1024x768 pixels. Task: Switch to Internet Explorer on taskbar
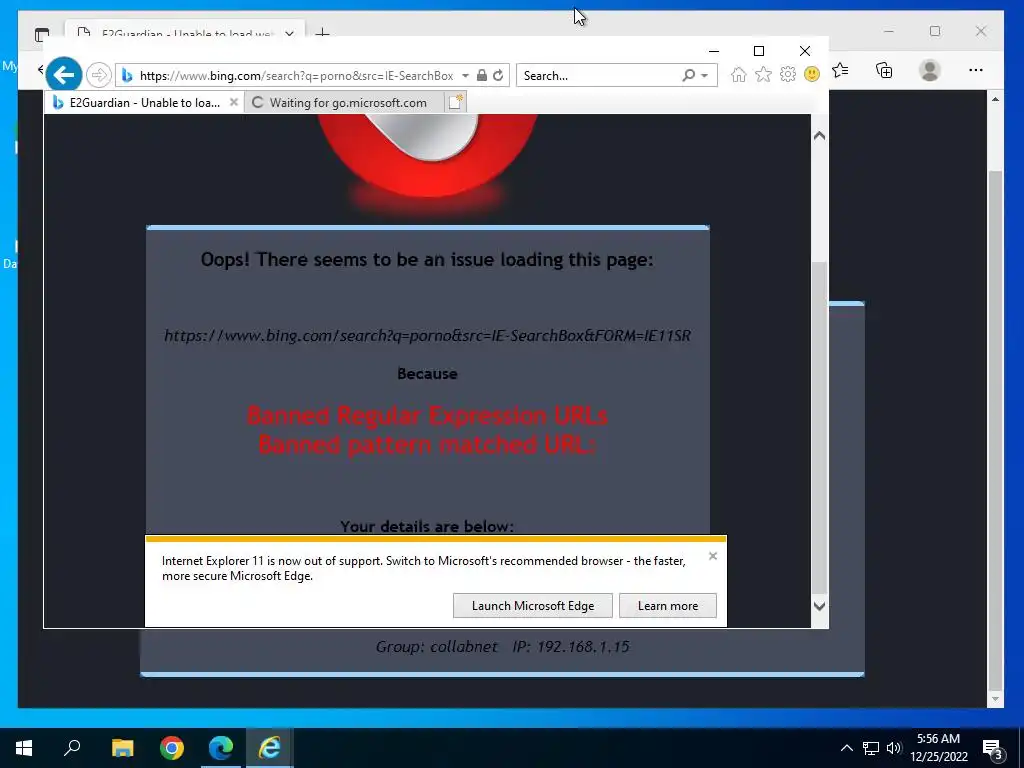270,748
